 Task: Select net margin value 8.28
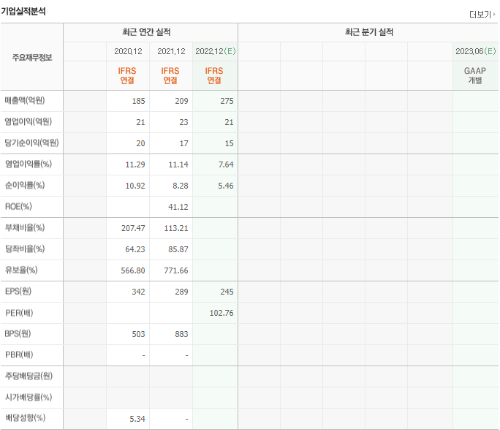(180, 186)
